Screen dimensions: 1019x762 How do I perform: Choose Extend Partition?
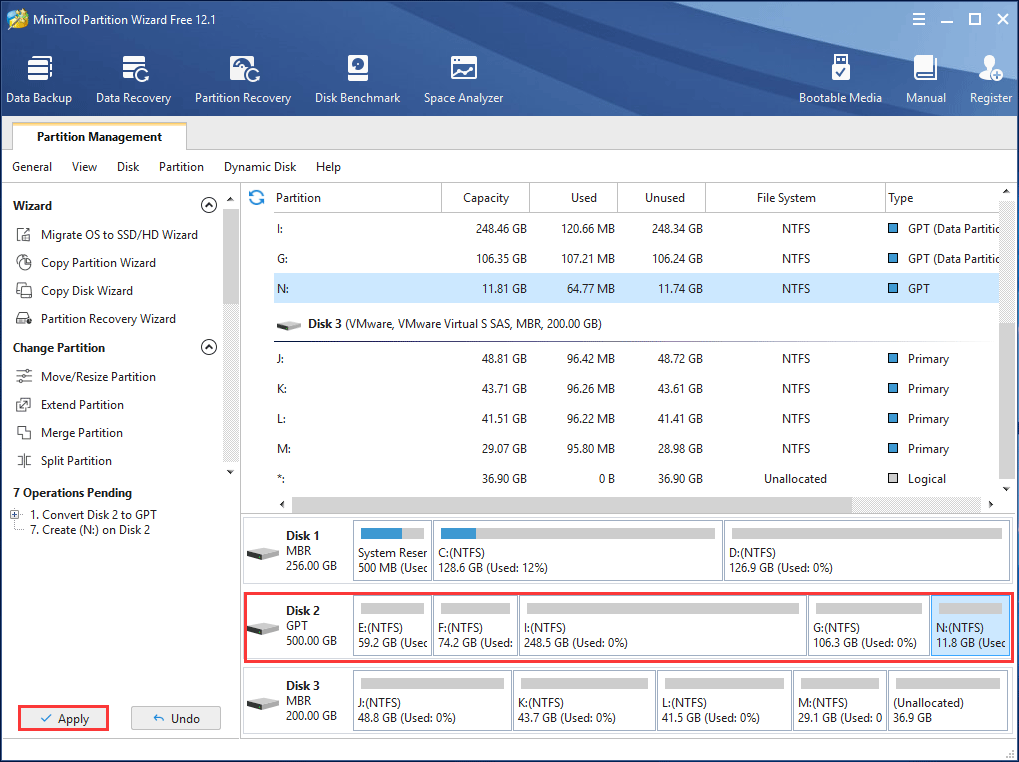(70, 405)
